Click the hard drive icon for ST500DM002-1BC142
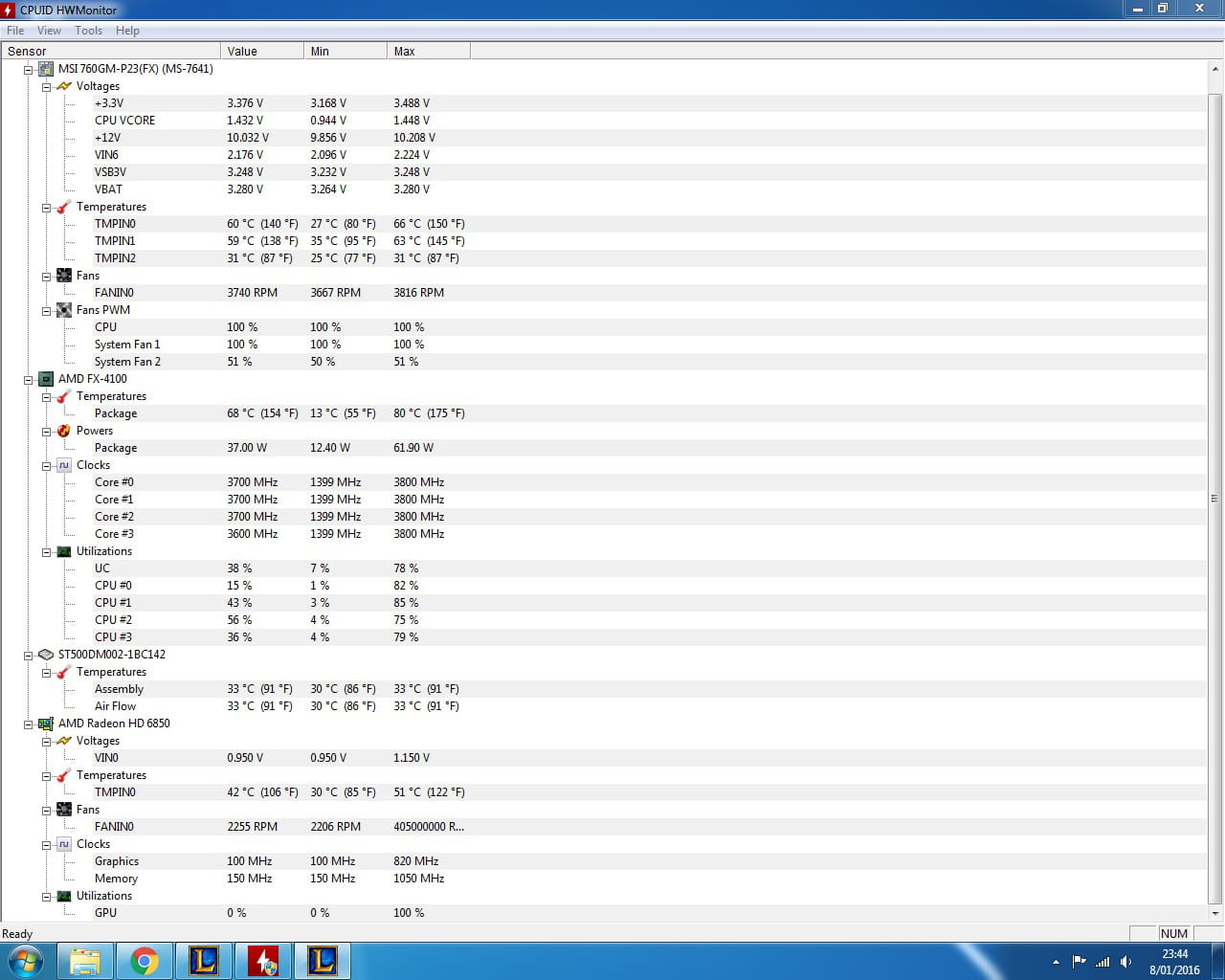 (45, 655)
